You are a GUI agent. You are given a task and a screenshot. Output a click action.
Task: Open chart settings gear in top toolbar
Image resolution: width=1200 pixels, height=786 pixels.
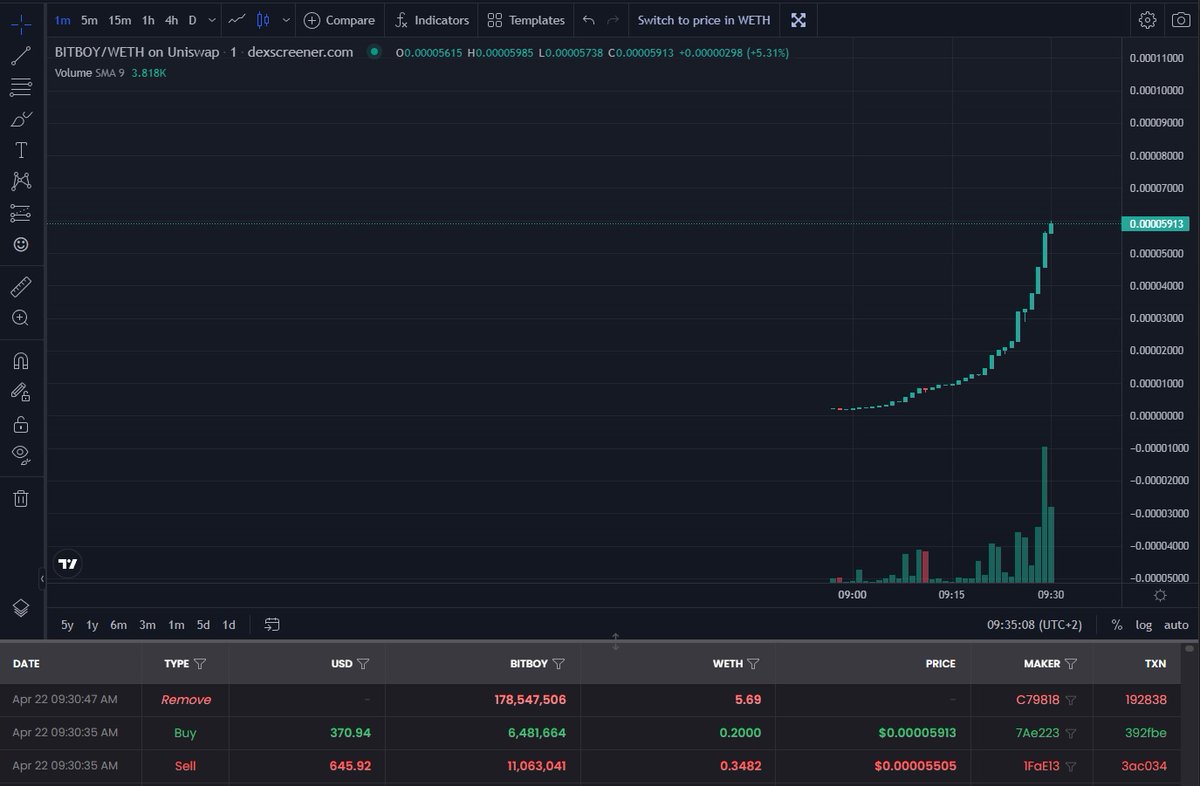1148,20
